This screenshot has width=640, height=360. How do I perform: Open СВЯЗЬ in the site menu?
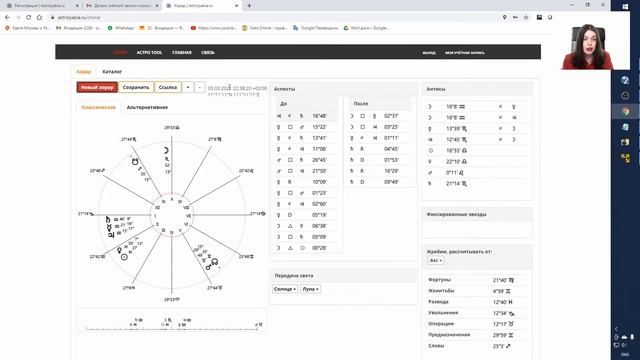pyautogui.click(x=208, y=53)
